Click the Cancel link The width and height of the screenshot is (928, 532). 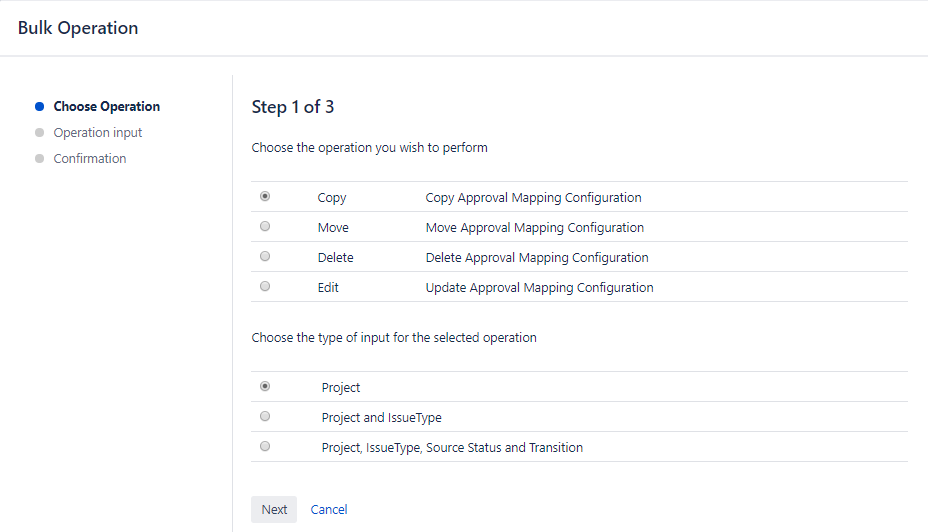click(x=329, y=509)
